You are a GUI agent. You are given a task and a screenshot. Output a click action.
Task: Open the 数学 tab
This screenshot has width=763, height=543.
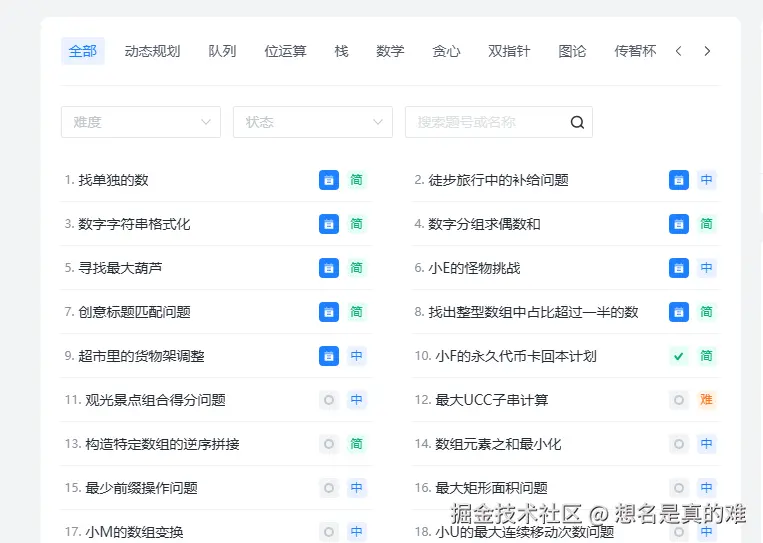click(390, 51)
